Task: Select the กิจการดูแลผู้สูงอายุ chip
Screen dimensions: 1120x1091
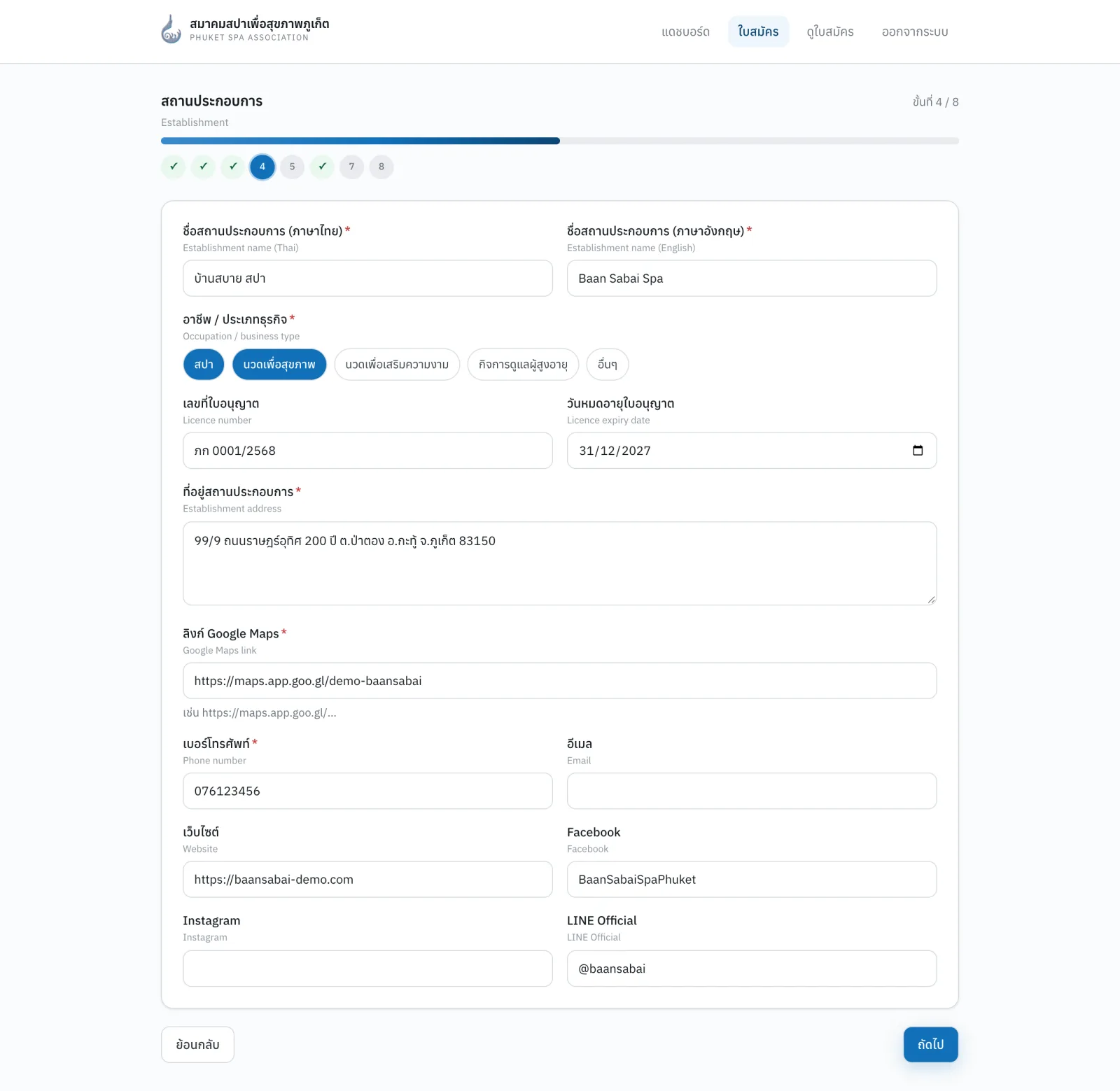Action: (x=523, y=365)
